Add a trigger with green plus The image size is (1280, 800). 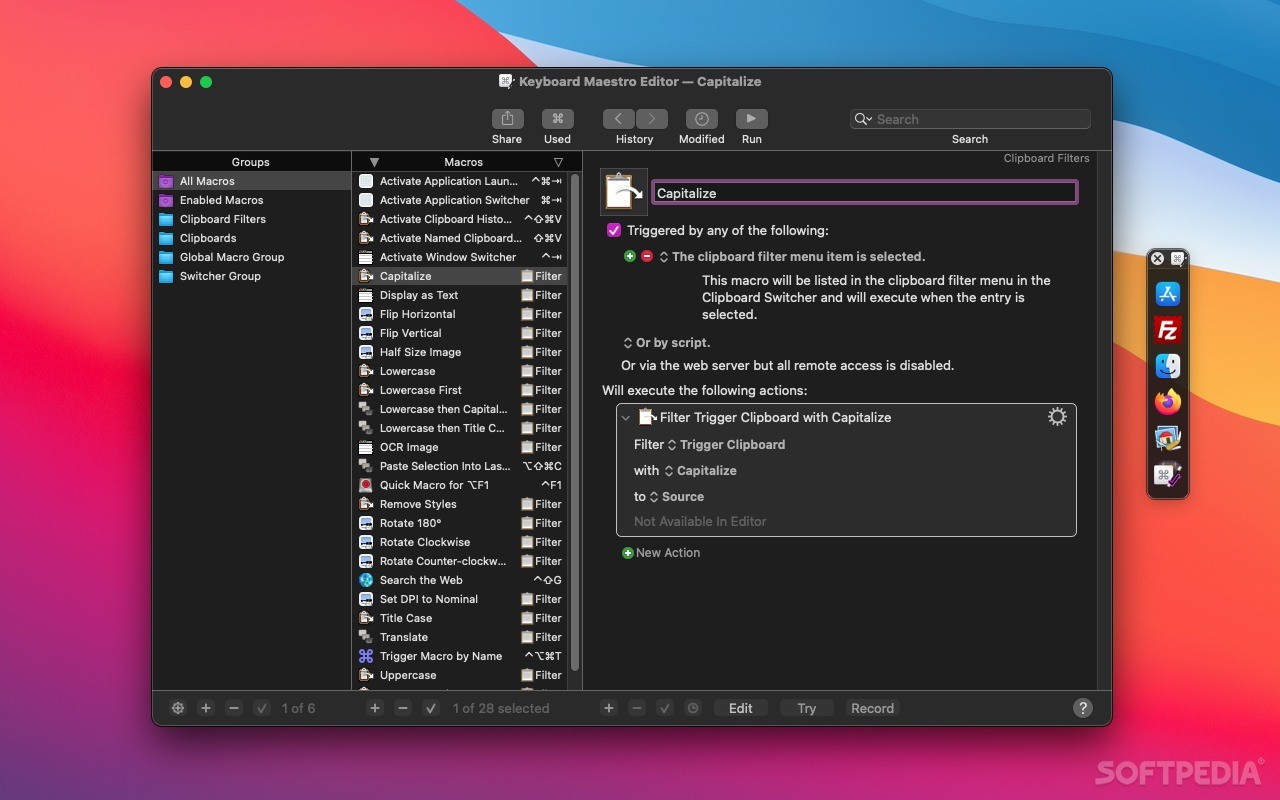tap(630, 256)
